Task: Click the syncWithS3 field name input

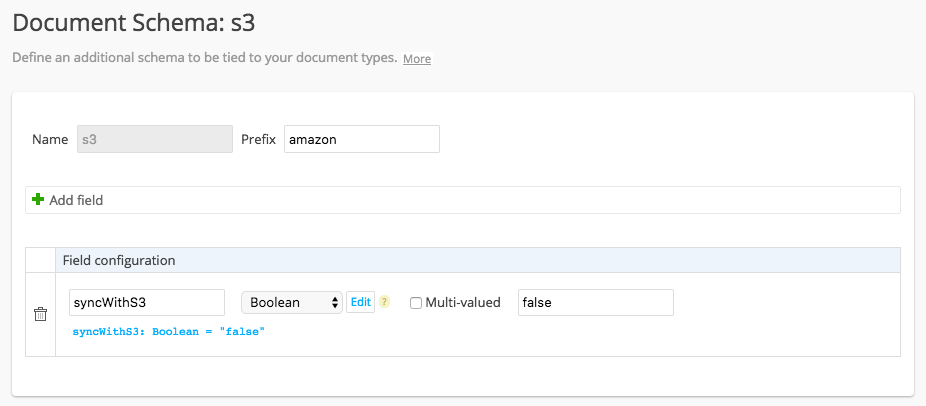Action: coord(147,303)
